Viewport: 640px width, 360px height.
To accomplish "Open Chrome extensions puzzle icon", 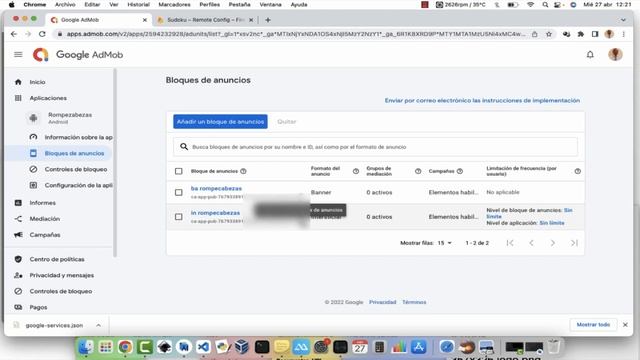I will click(580, 34).
